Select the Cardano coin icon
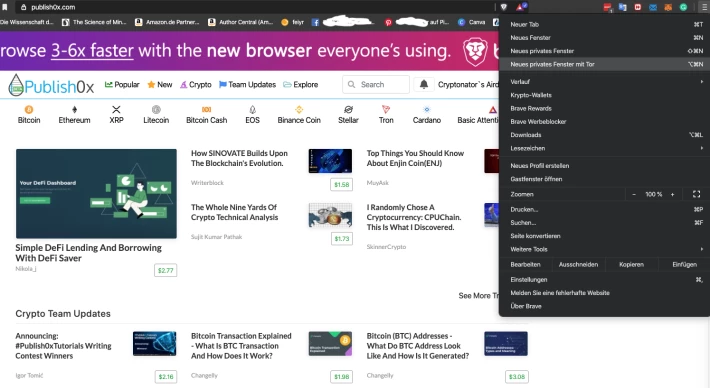 click(427, 110)
